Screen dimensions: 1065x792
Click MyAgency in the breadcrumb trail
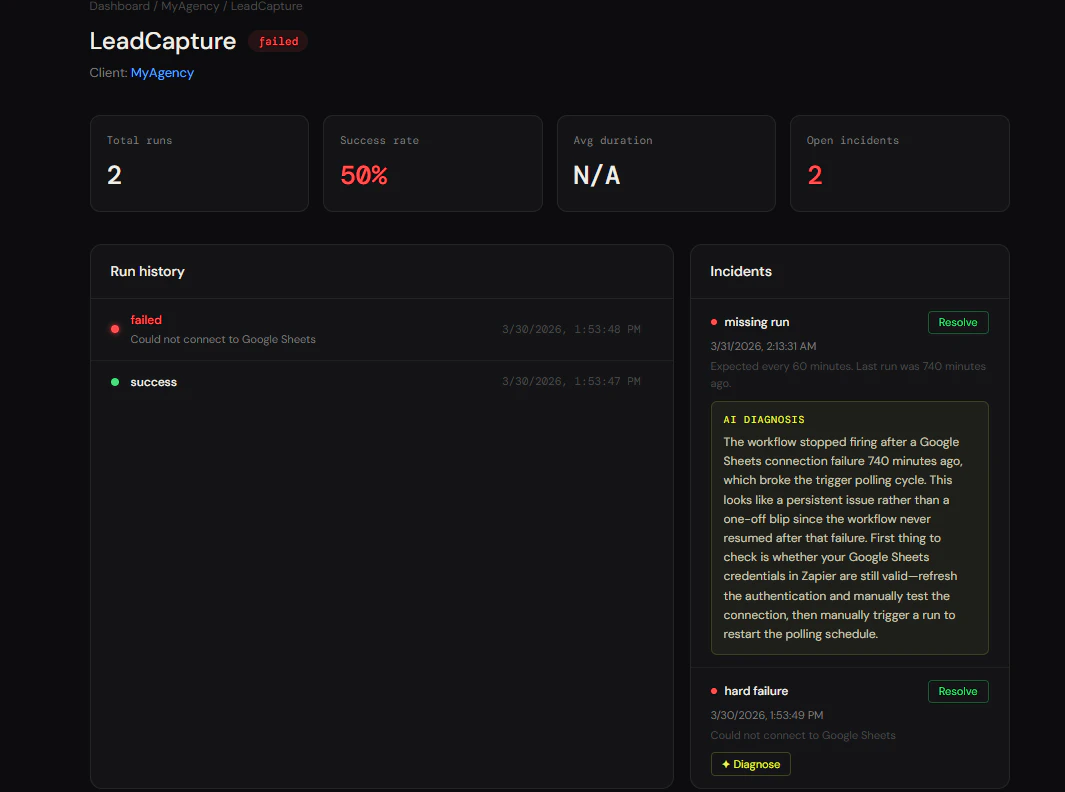tap(190, 6)
